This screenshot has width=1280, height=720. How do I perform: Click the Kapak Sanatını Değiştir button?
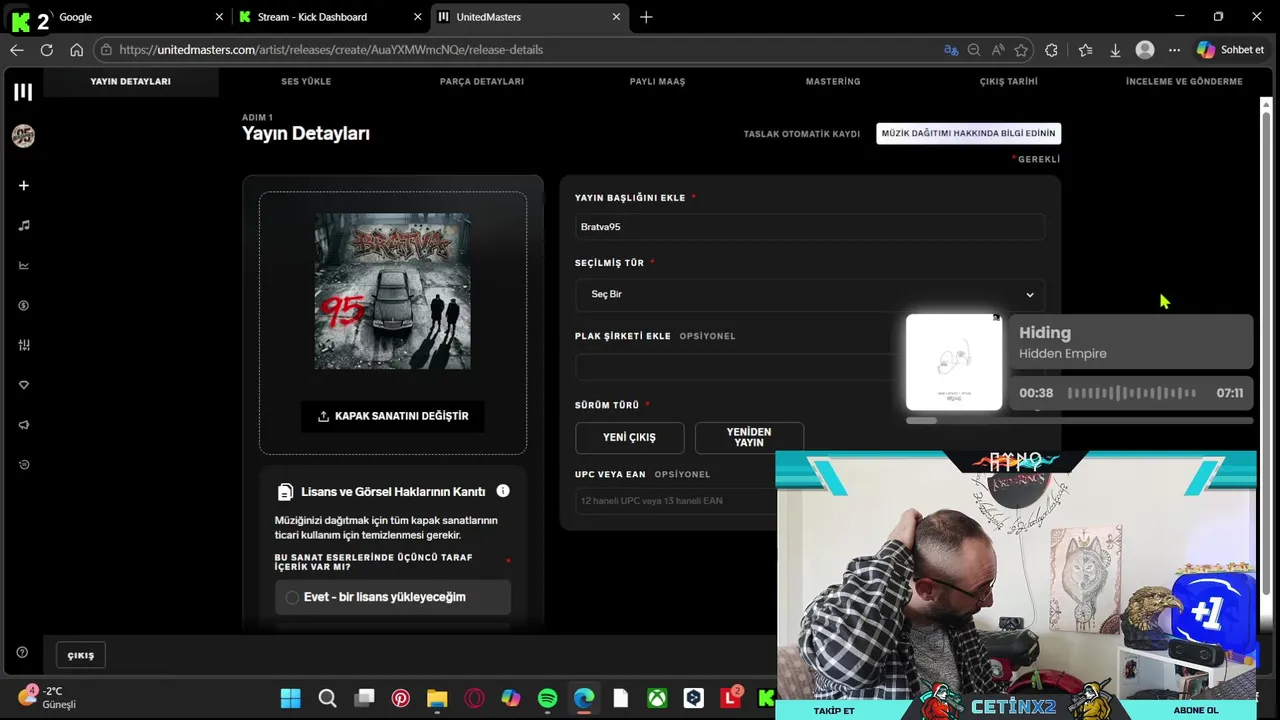pos(393,416)
